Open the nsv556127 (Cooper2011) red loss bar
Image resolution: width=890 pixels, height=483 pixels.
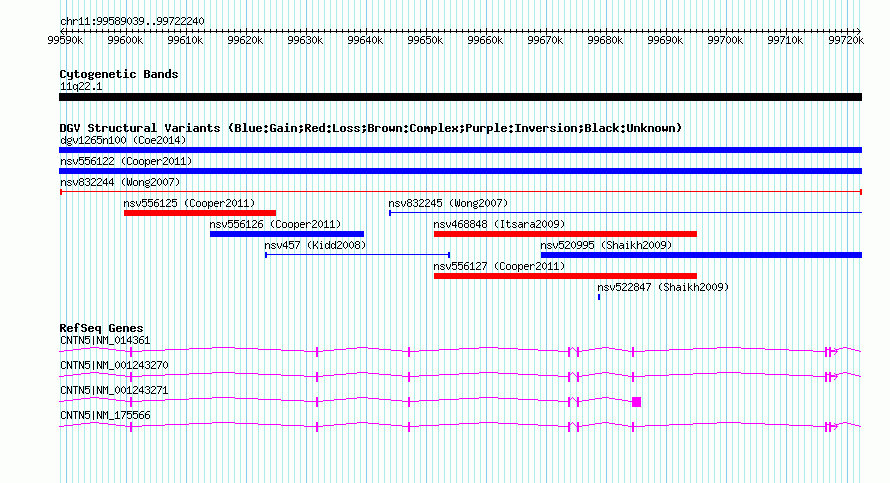tap(565, 276)
